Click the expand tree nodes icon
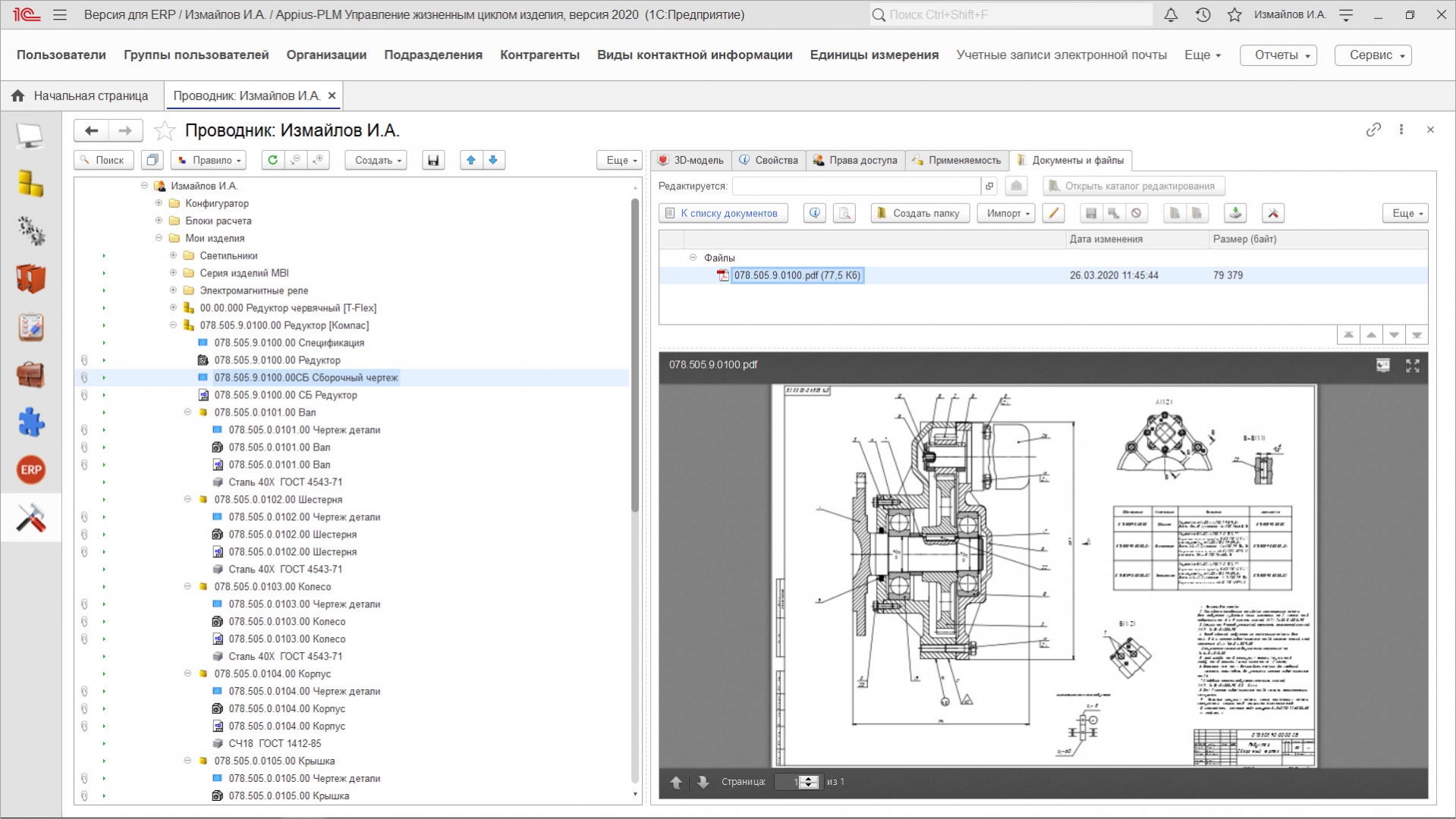The height and width of the screenshot is (819, 1456). (x=318, y=160)
